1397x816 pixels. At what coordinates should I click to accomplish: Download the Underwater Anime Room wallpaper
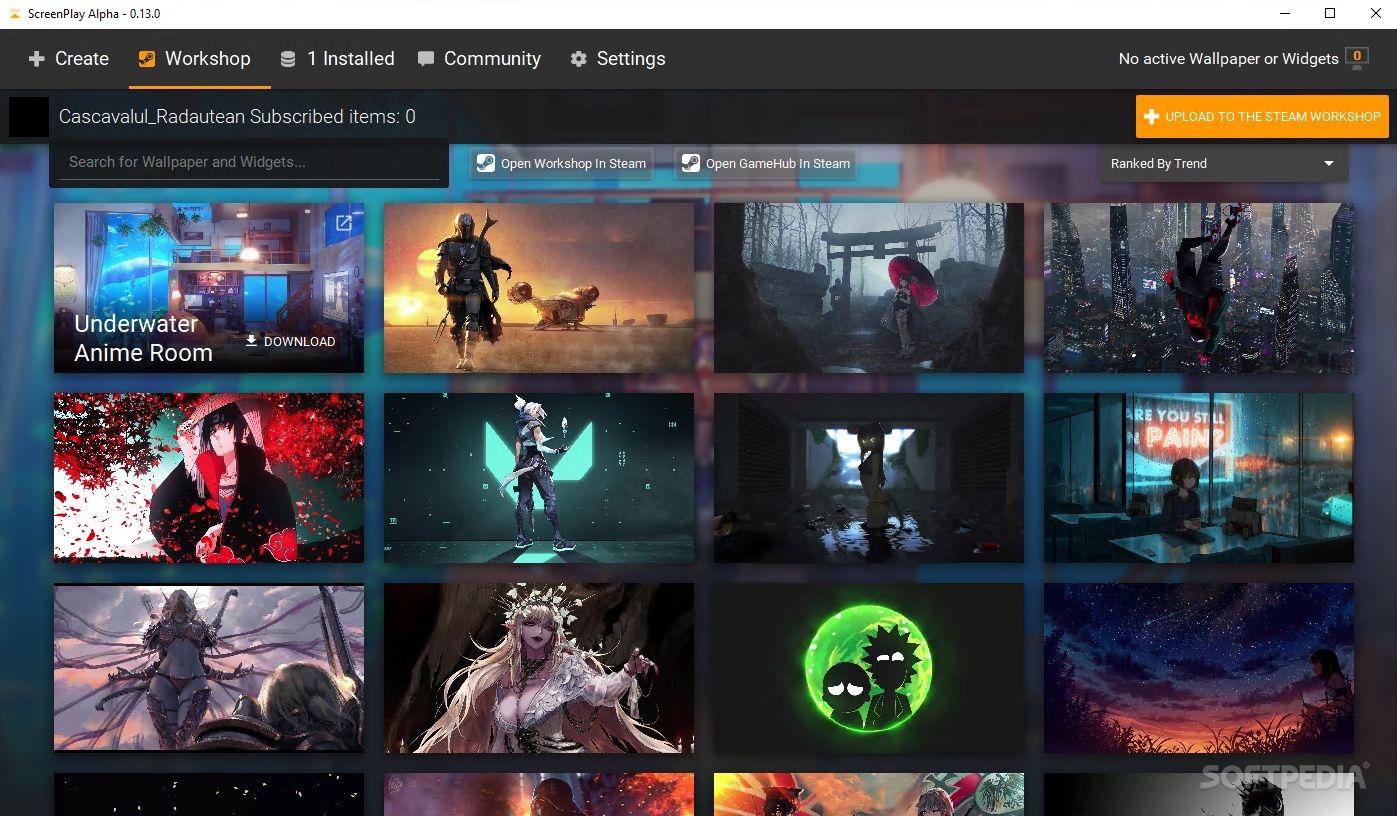290,341
